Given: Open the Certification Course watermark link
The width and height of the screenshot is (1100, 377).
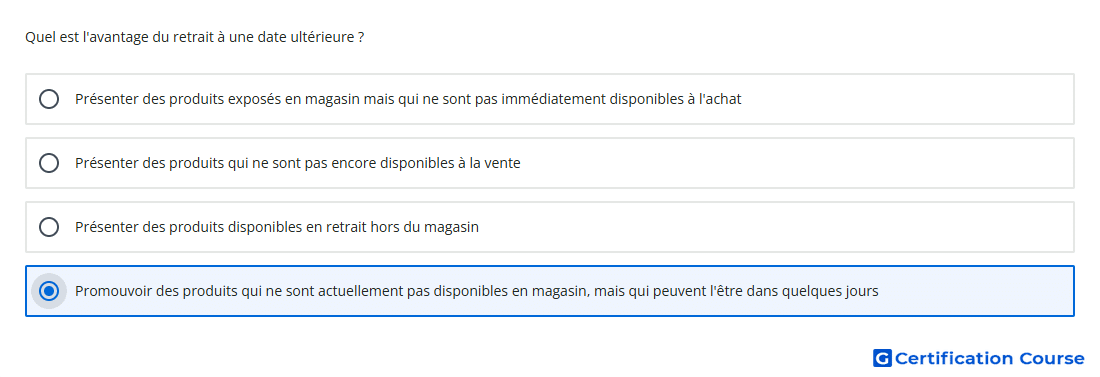Looking at the screenshot, I should (979, 358).
